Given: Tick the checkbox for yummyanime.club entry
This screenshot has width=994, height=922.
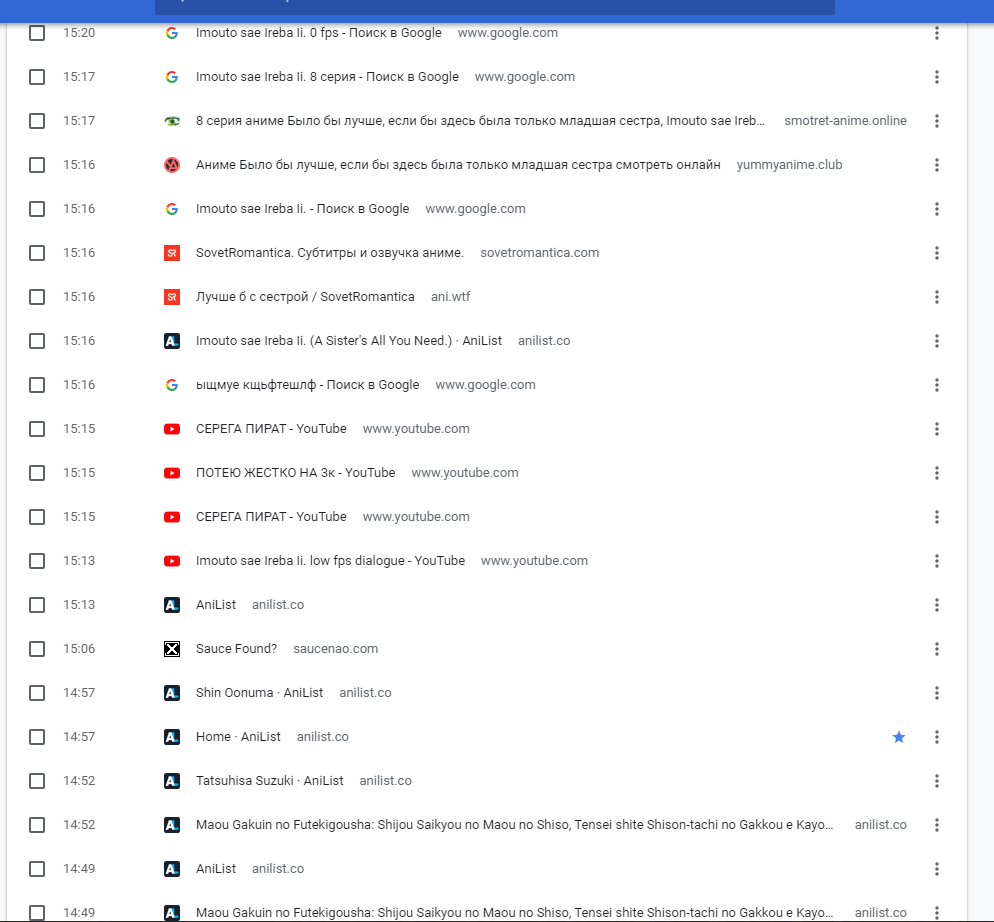Looking at the screenshot, I should 37,165.
